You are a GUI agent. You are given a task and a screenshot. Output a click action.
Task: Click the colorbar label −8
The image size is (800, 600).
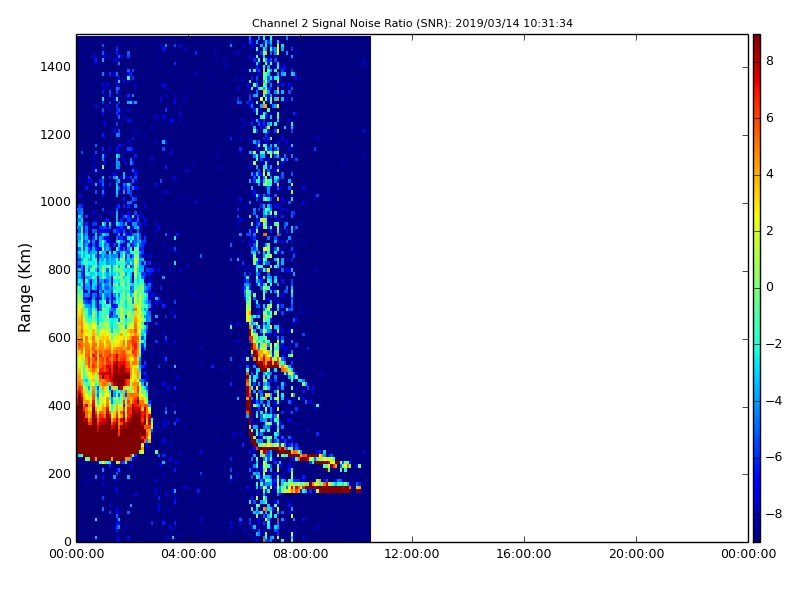(x=774, y=514)
